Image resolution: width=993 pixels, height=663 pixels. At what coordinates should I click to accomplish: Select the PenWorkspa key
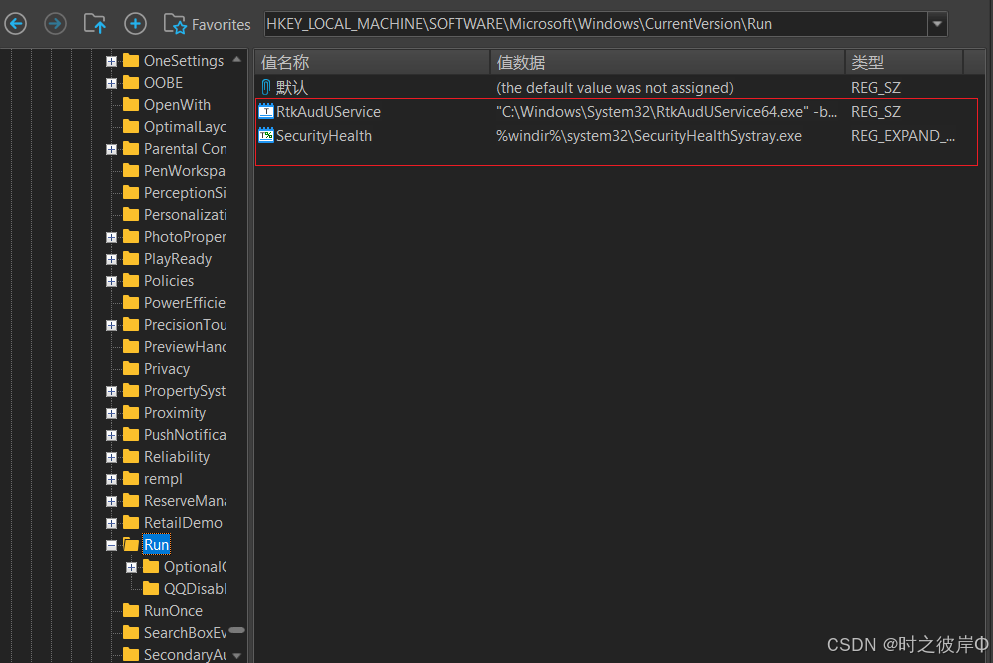(185, 171)
